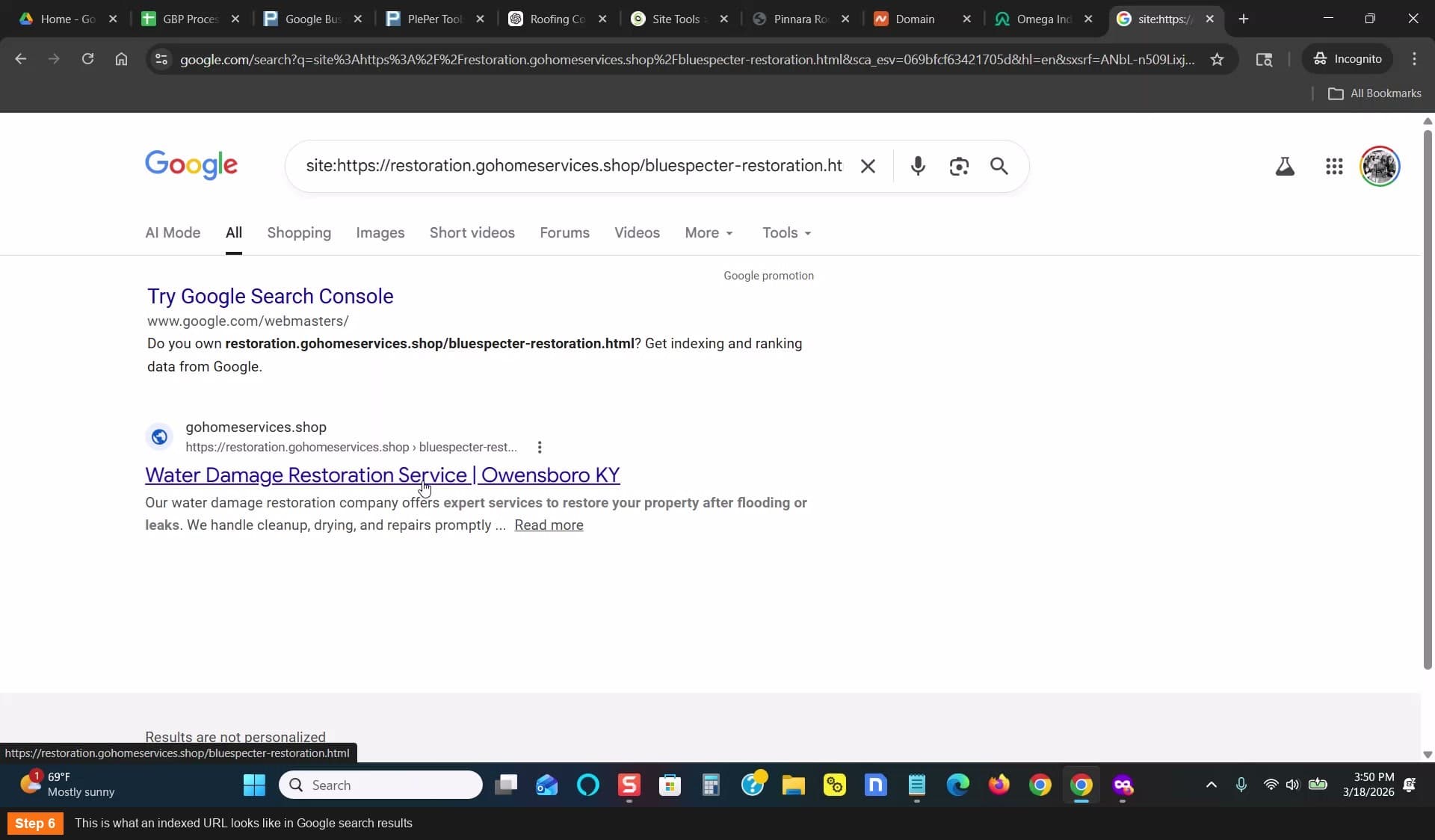Go back using browser back arrow
The image size is (1435, 840).
(x=20, y=59)
